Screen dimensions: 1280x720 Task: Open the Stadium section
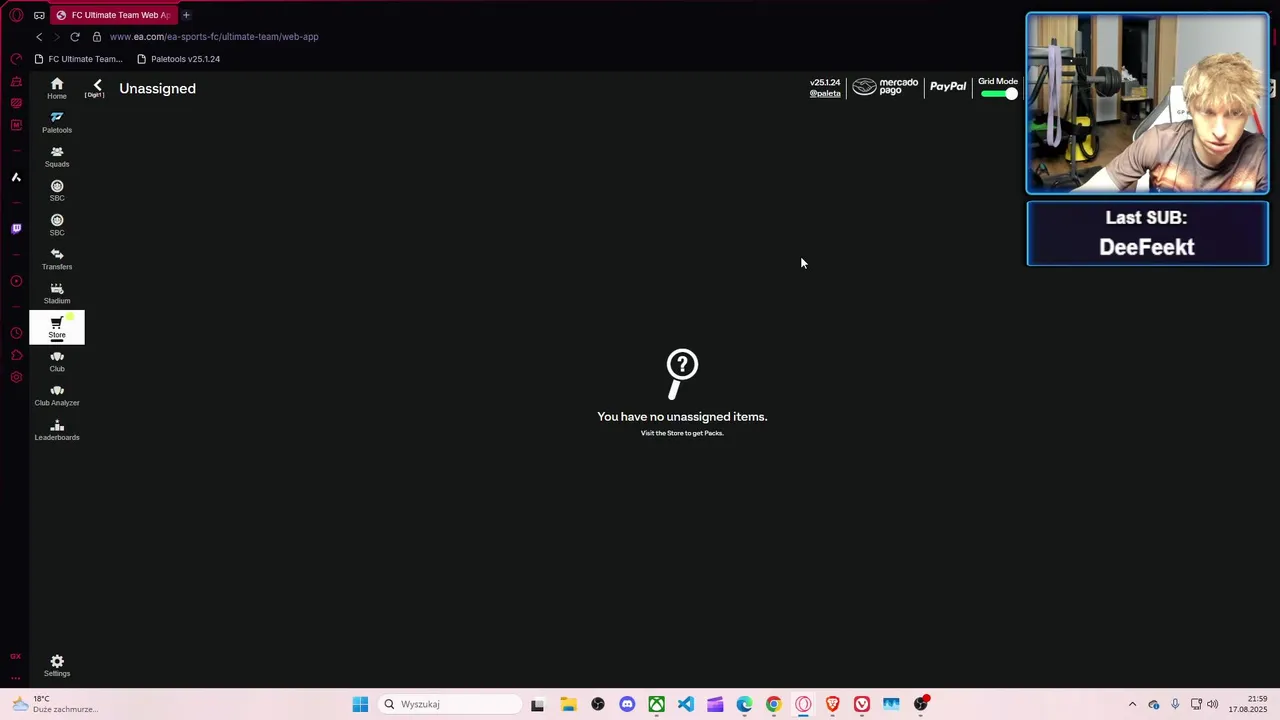[x=57, y=293]
